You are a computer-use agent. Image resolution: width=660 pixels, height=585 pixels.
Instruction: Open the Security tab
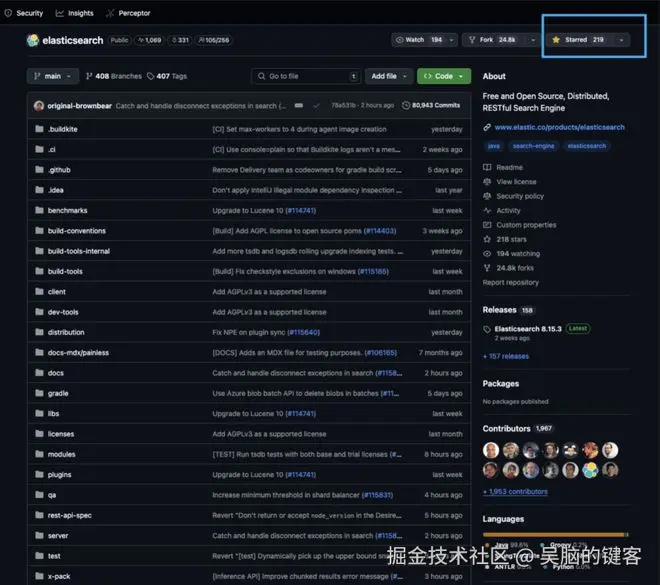pos(24,13)
